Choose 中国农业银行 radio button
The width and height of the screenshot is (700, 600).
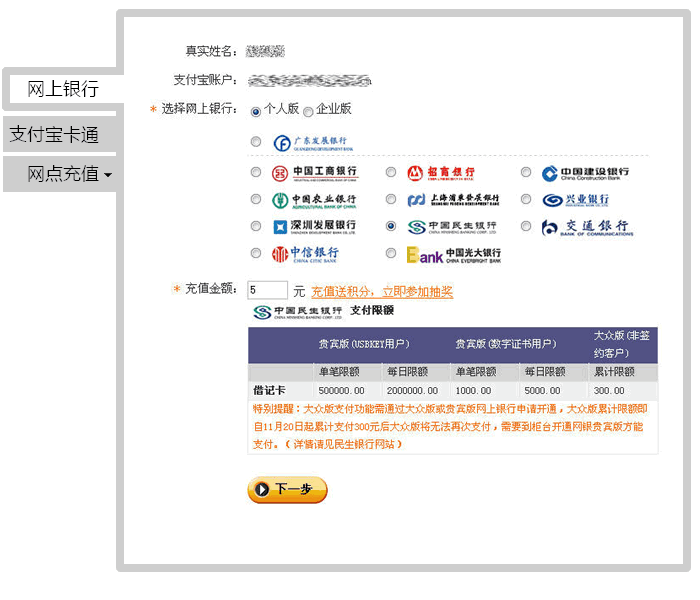click(256, 199)
